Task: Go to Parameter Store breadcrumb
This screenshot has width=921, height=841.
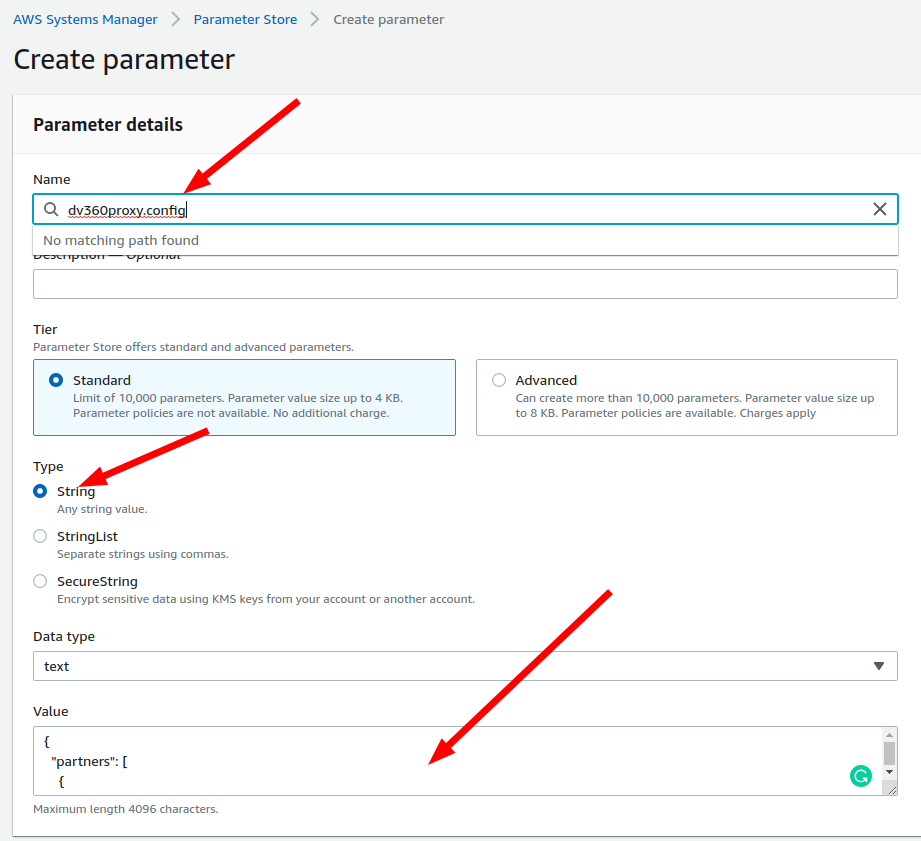Action: tap(245, 19)
